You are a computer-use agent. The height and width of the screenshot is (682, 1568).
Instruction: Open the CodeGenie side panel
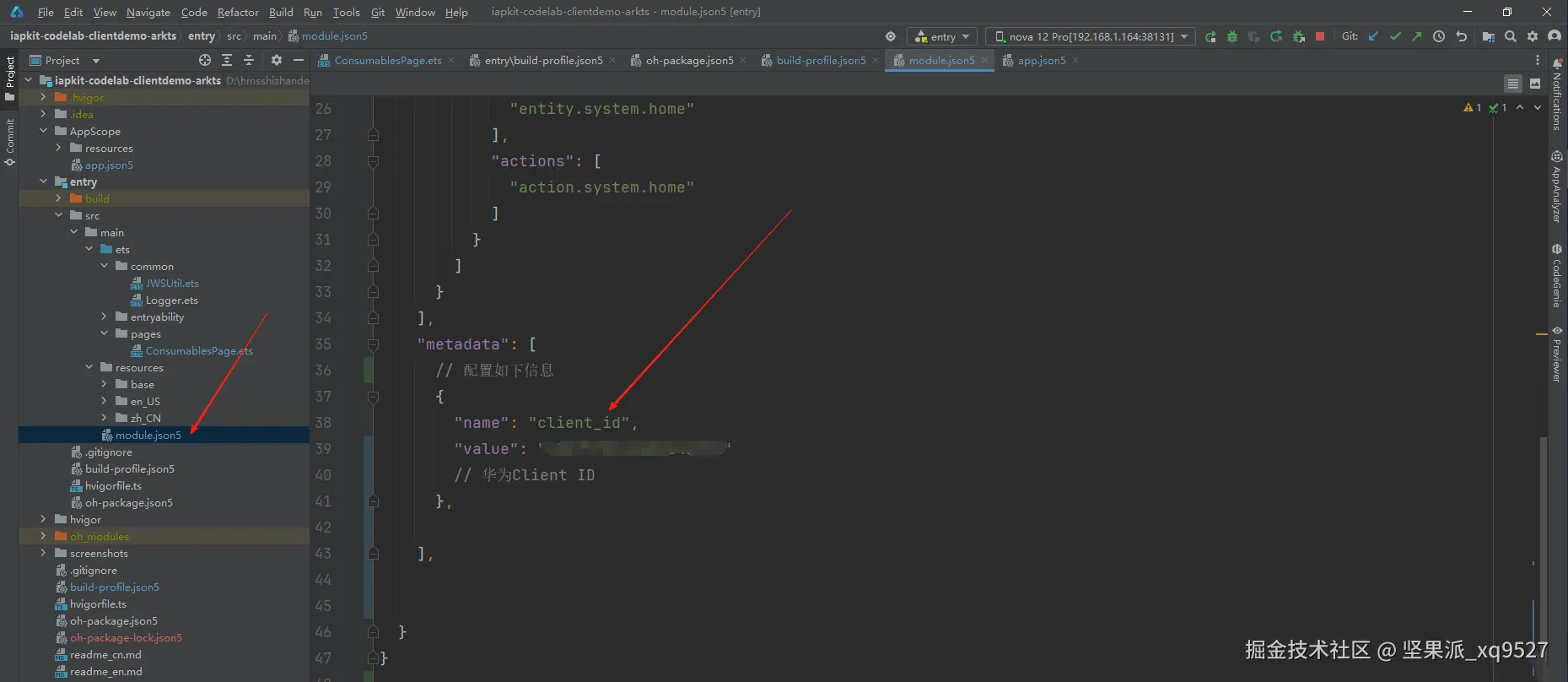[1557, 275]
